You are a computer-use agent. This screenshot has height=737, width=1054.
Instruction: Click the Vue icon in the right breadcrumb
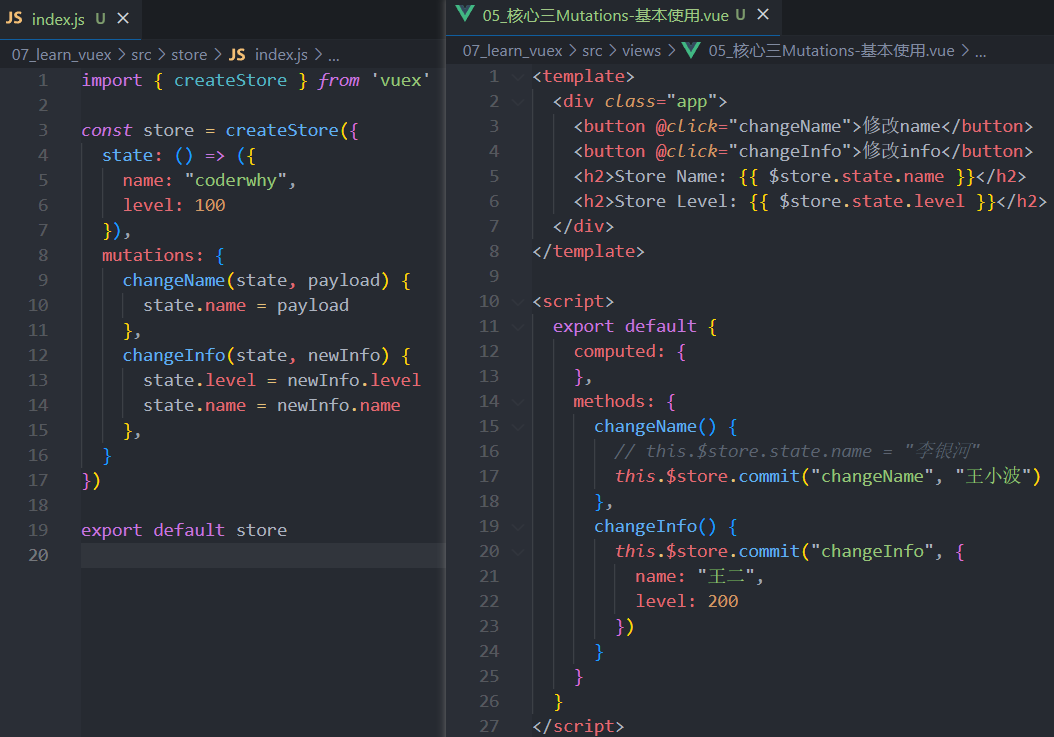pos(691,50)
